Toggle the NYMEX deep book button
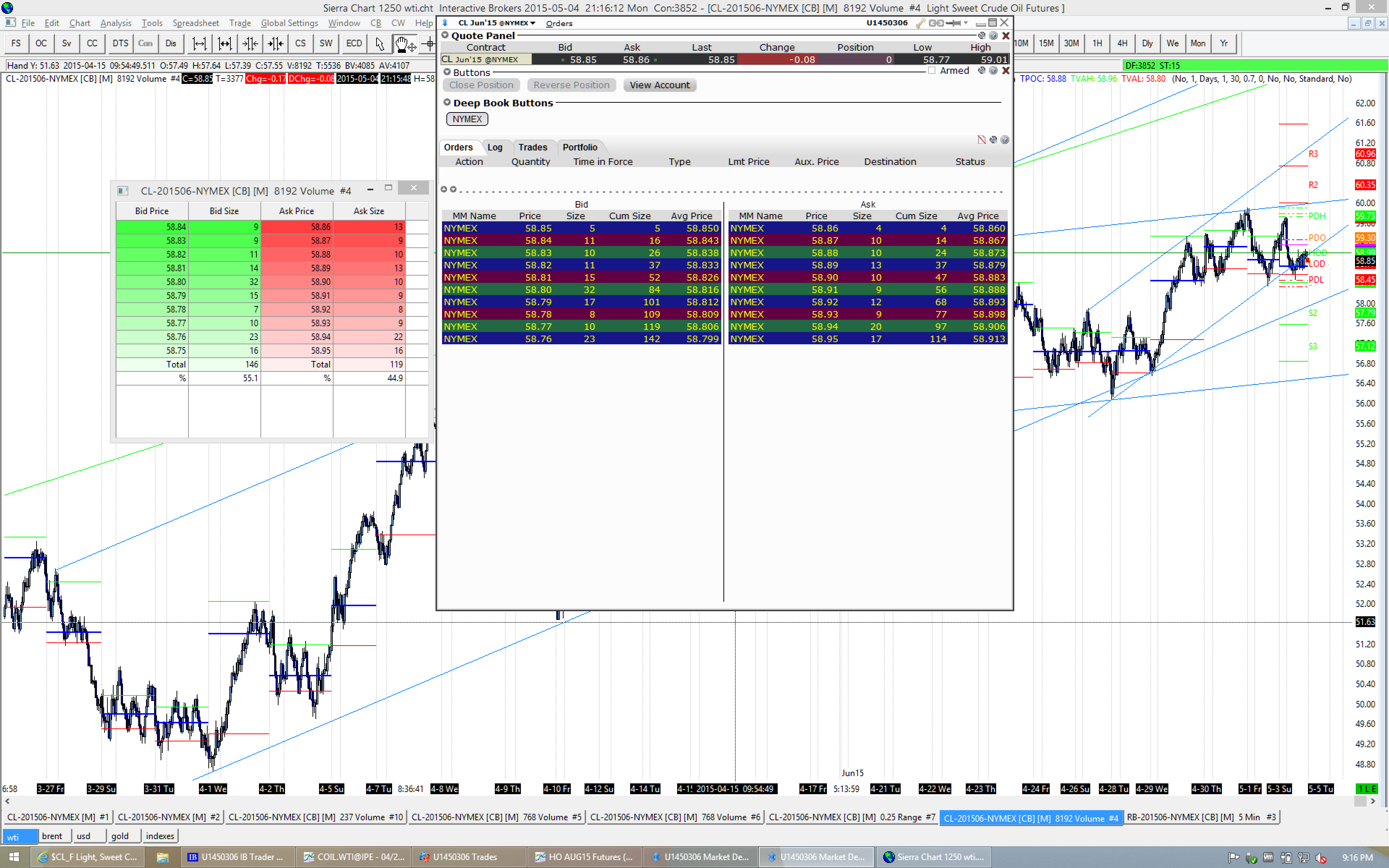 pos(467,119)
